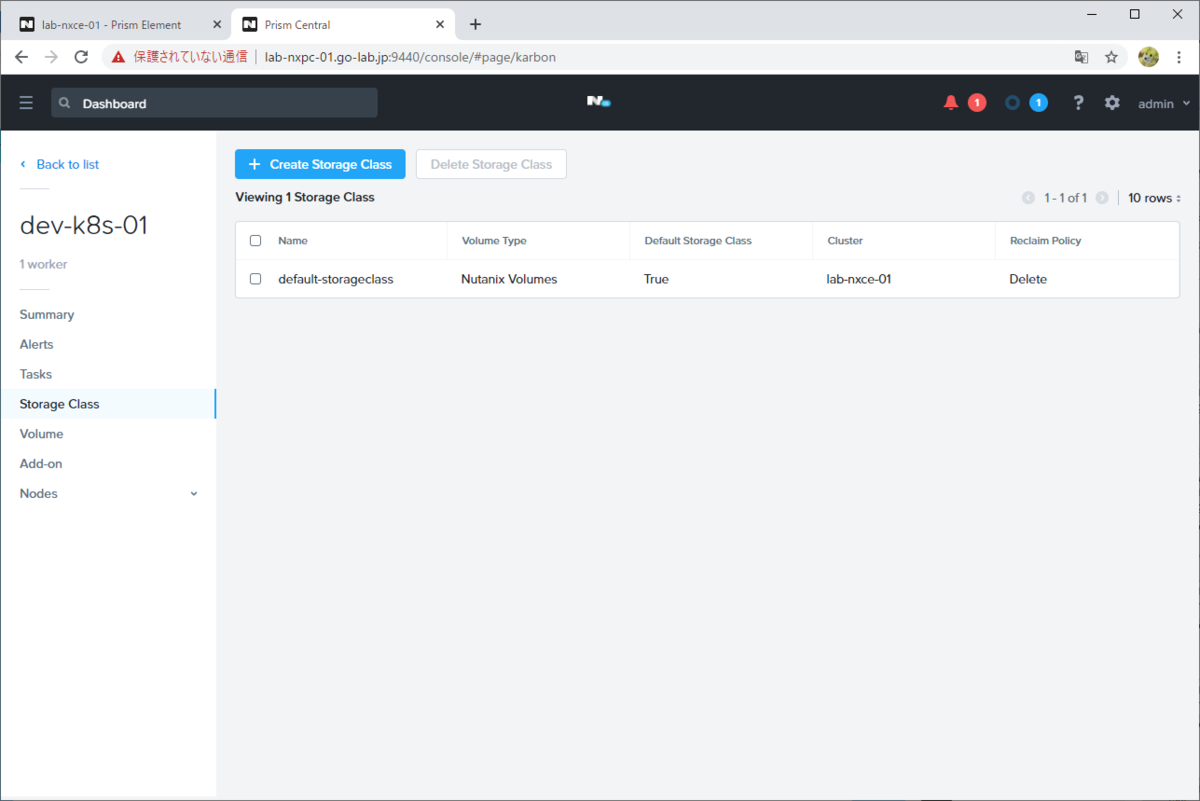1200x801 pixels.
Task: Open Add-on in the sidebar
Action: click(x=41, y=464)
